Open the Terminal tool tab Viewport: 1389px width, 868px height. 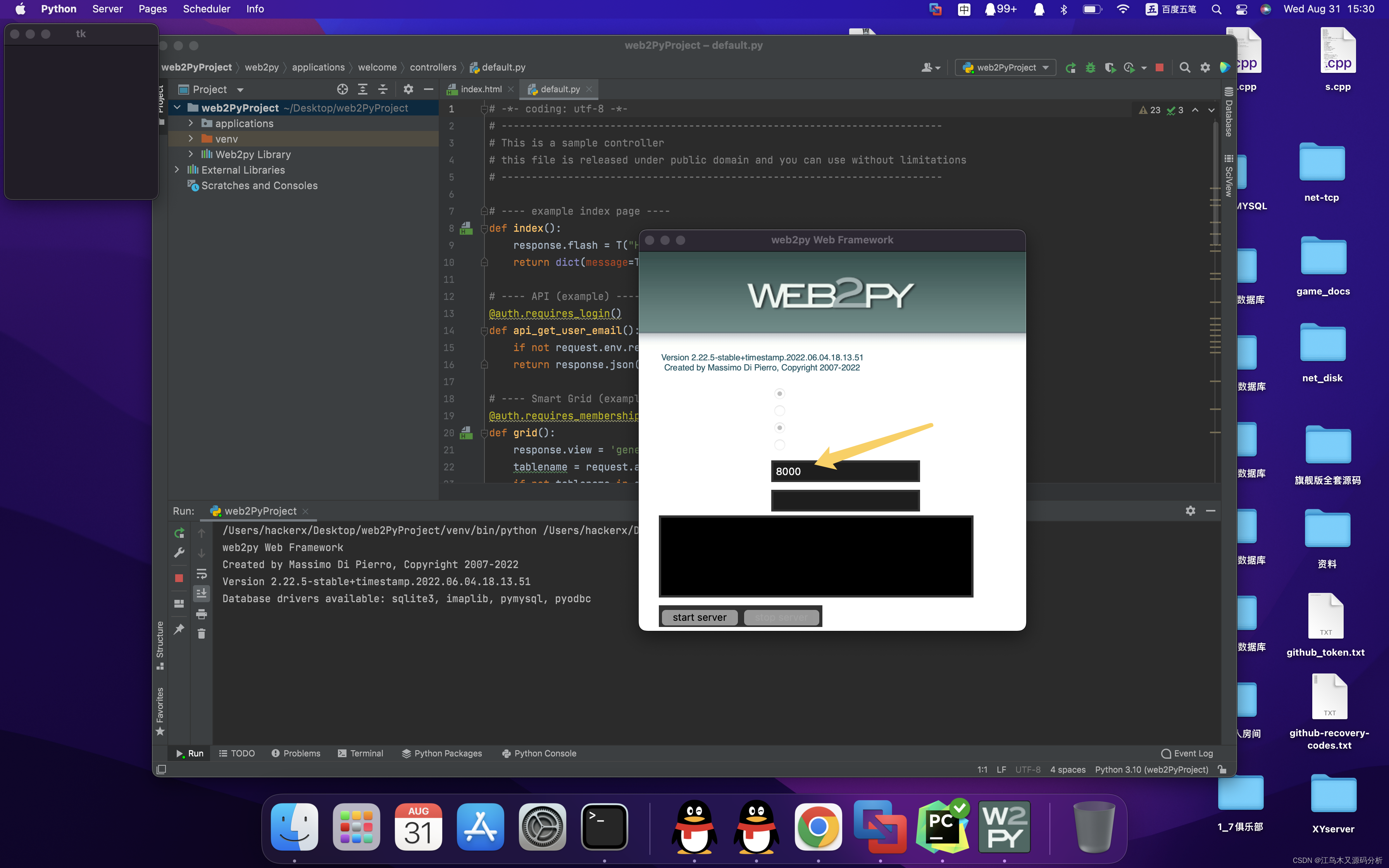(x=360, y=753)
